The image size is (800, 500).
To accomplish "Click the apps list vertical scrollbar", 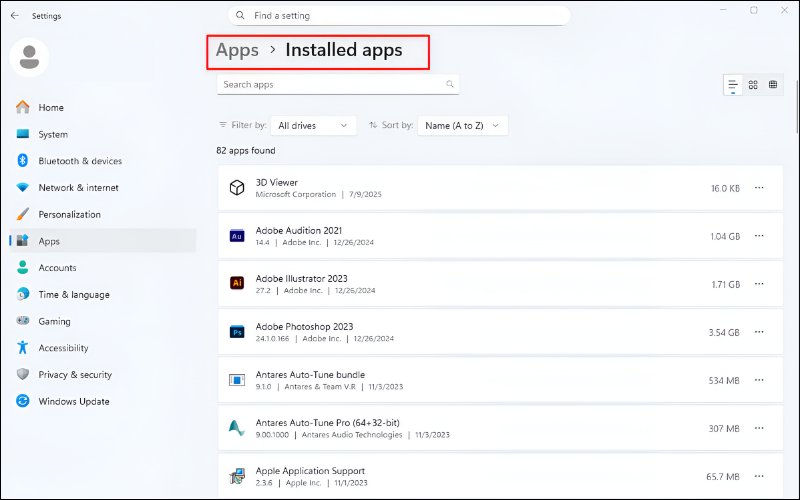I will [x=796, y=107].
